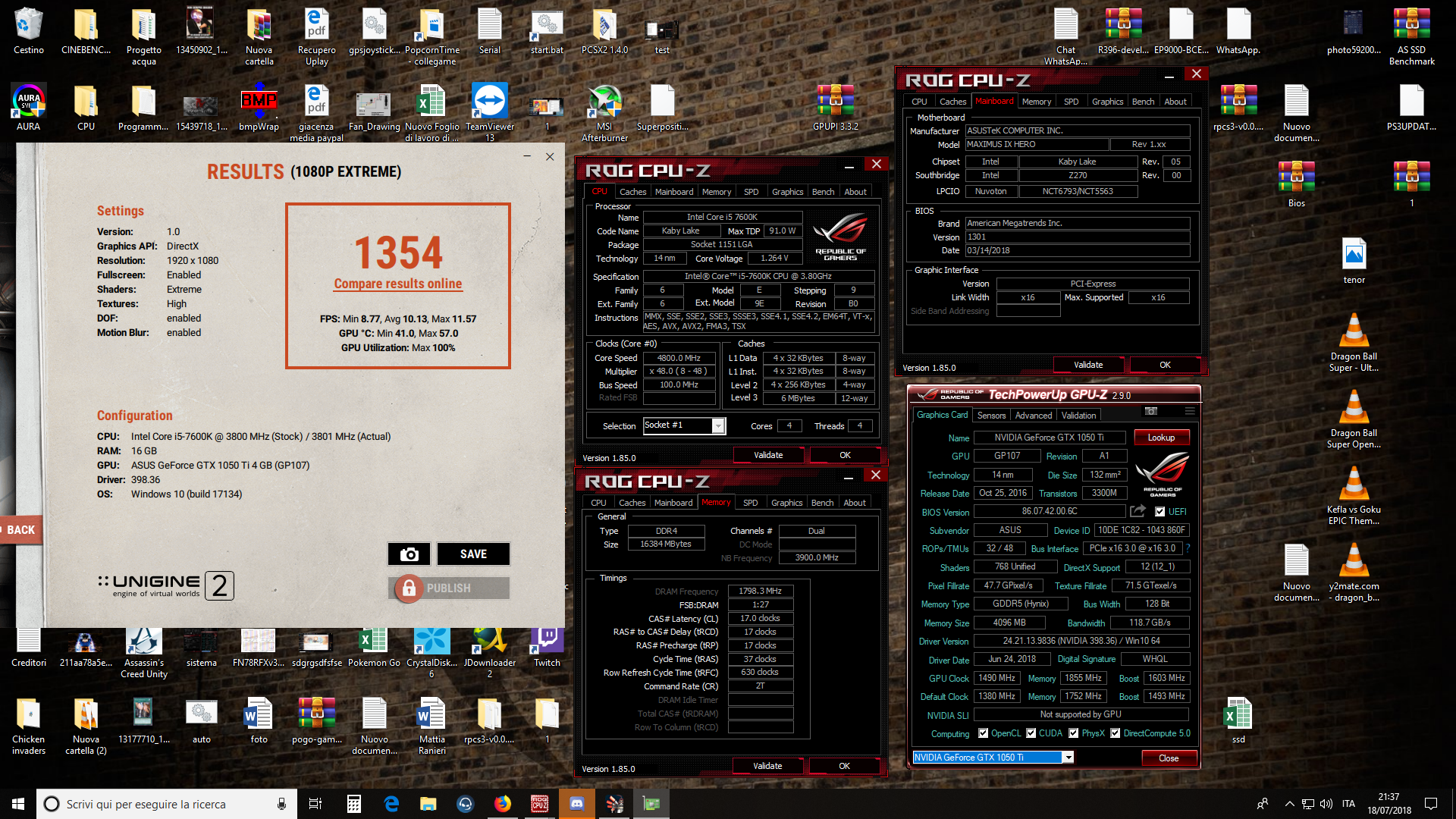1456x819 pixels.
Task: Toggle the PhysX checkbox in GPU-Z
Action: [x=1074, y=733]
